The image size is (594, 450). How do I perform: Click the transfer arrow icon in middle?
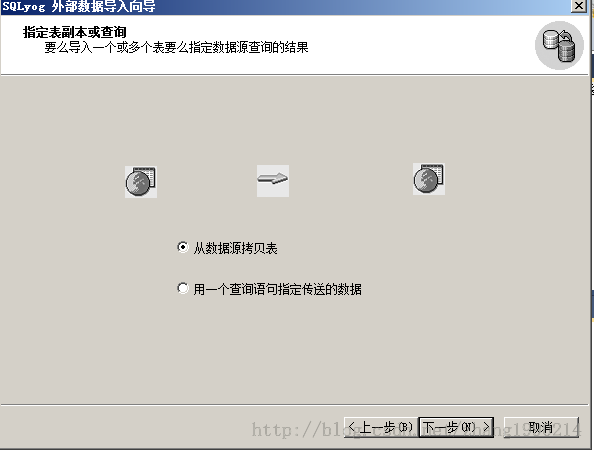point(273,181)
